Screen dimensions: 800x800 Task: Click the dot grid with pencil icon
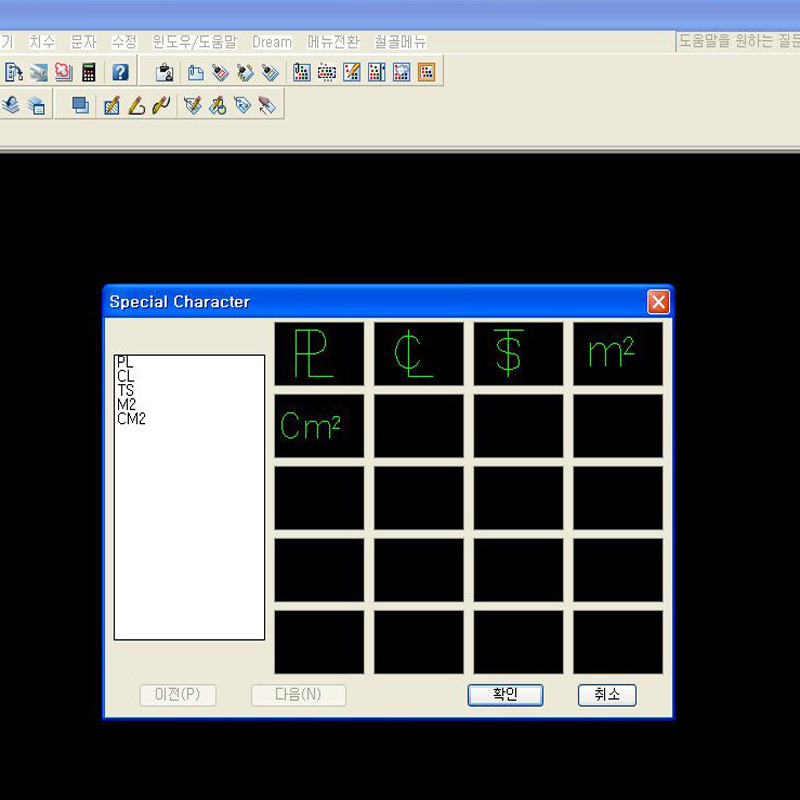(352, 72)
